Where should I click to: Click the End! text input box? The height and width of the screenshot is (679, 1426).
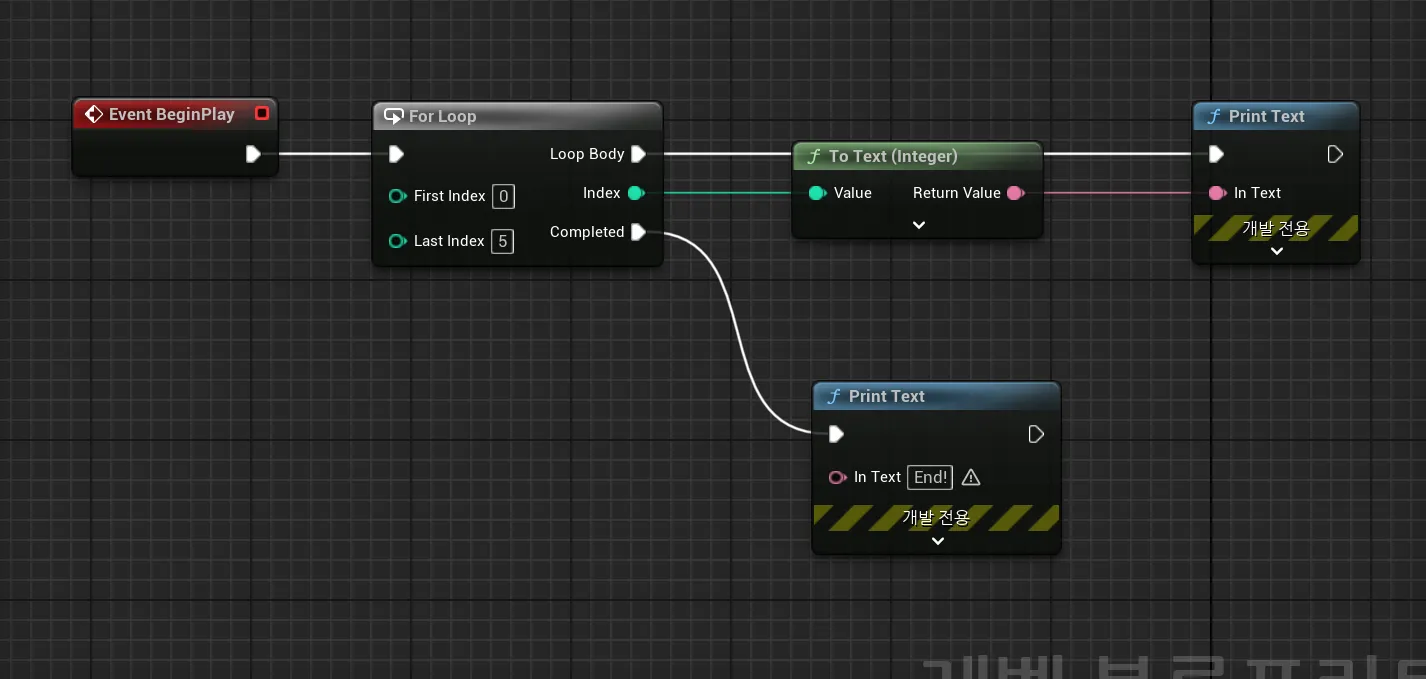[x=930, y=477]
